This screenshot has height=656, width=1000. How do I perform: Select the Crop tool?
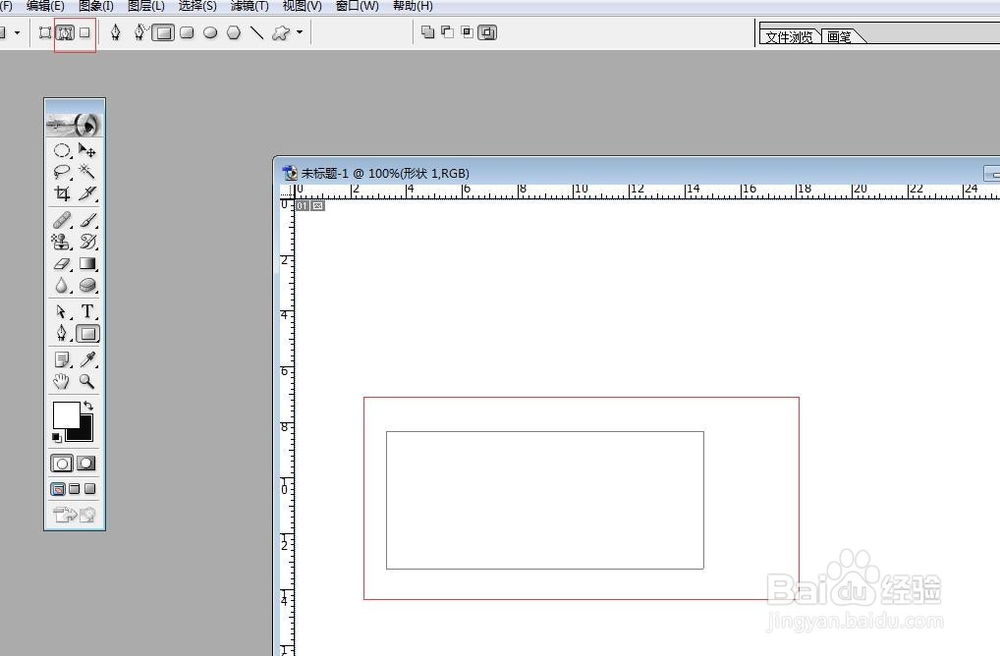click(61, 192)
